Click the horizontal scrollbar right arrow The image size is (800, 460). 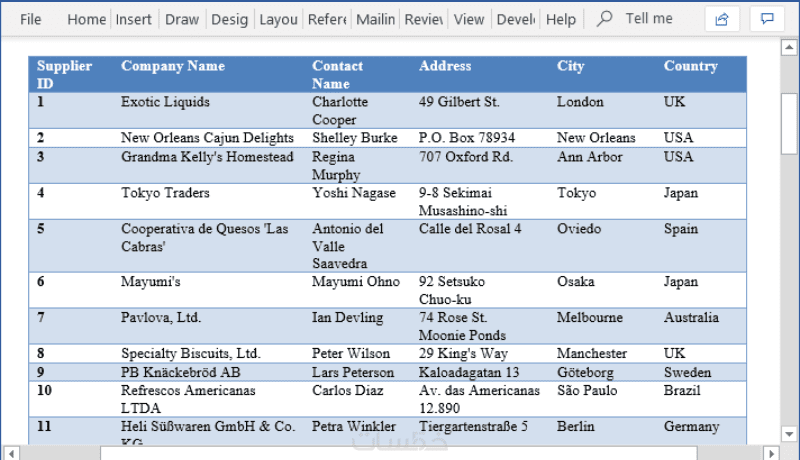(x=771, y=453)
